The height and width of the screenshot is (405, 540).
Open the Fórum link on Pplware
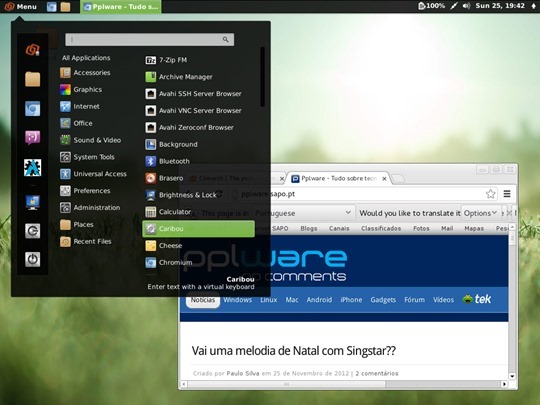tap(414, 300)
